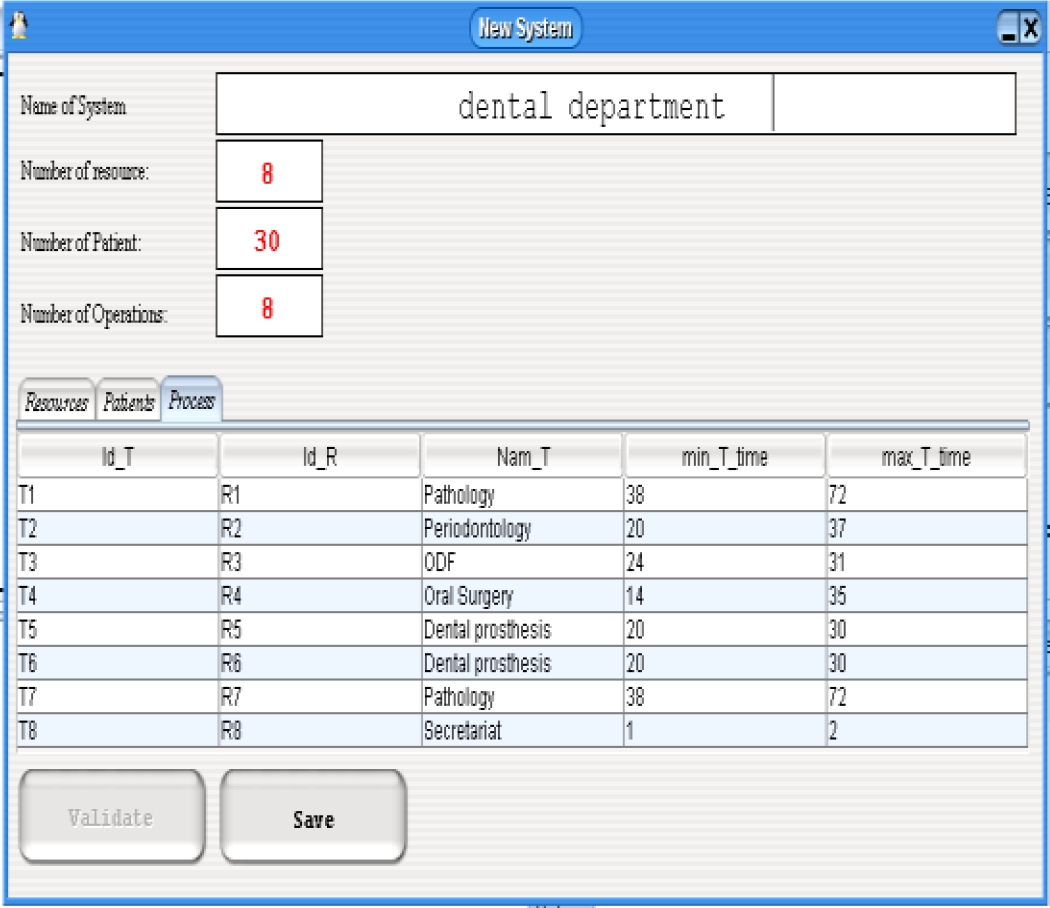The image size is (1050, 908).
Task: Select the Process tab
Action: pyautogui.click(x=192, y=401)
